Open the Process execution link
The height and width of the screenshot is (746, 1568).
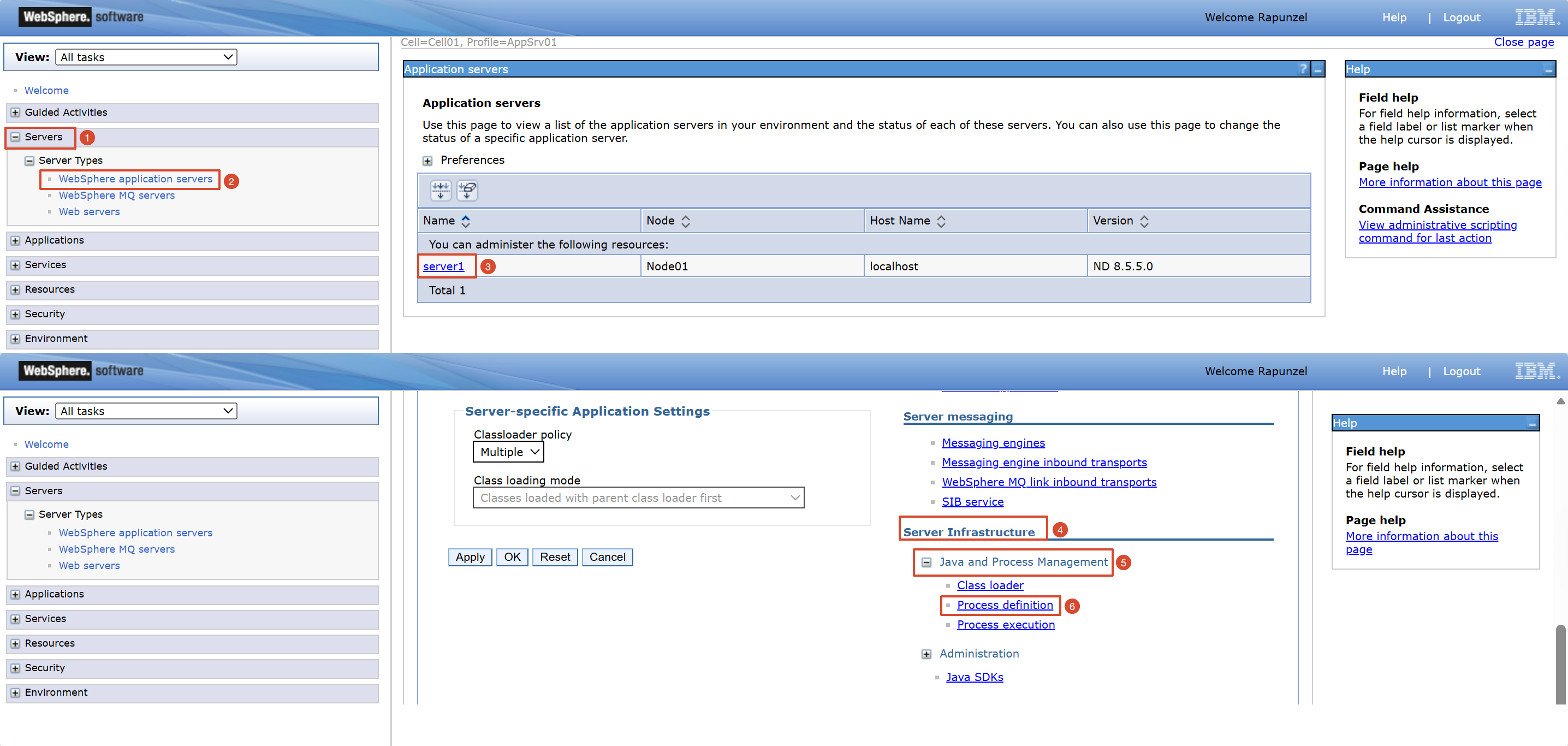(x=1006, y=625)
